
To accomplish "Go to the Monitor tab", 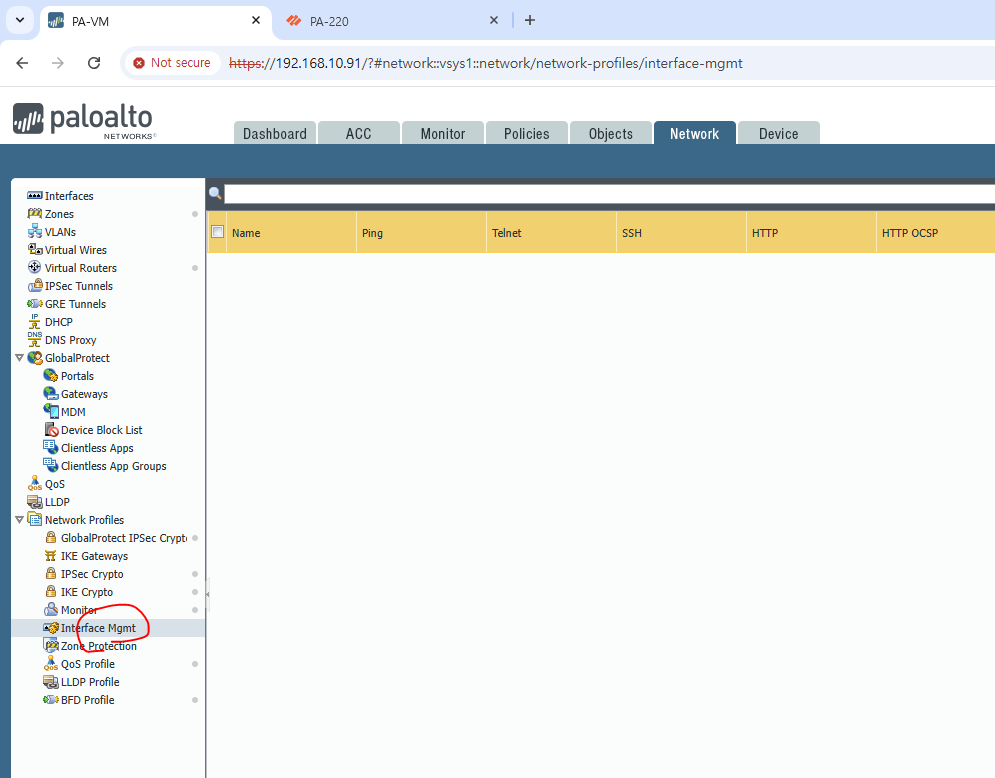I will coord(443,133).
